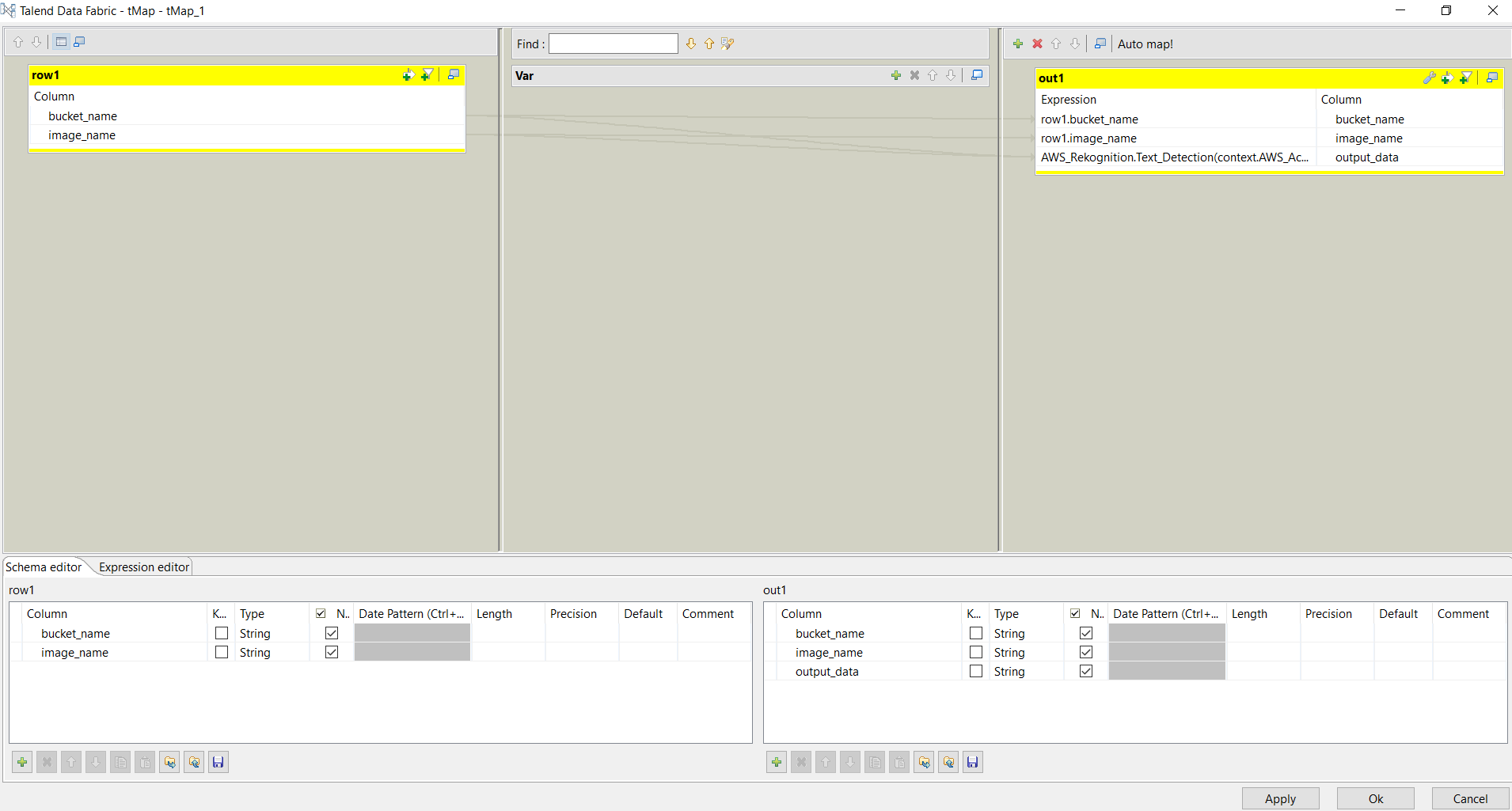Select the Schema editor tab

point(44,567)
